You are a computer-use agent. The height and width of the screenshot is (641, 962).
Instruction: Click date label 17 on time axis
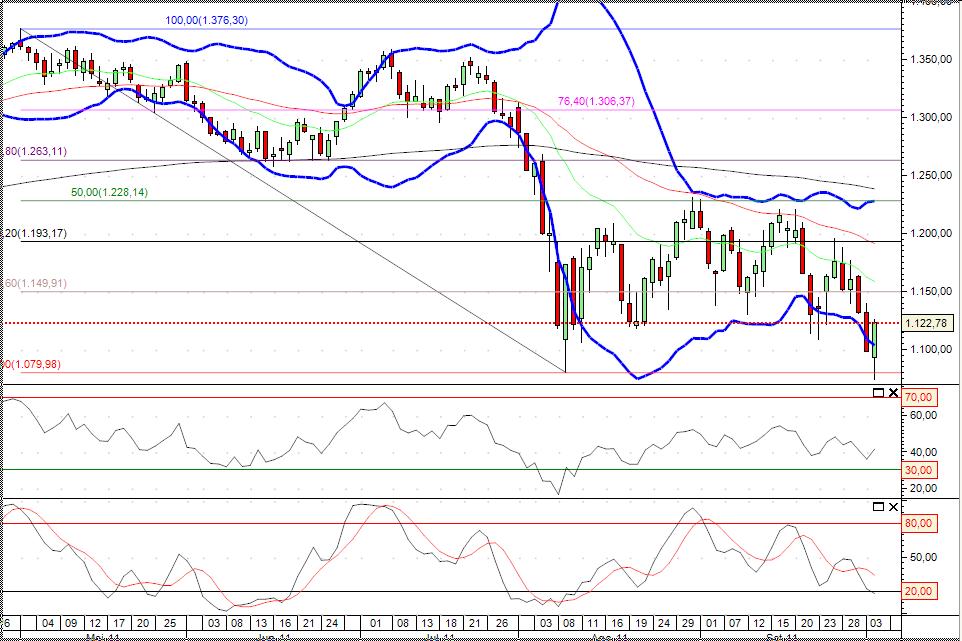click(x=119, y=623)
